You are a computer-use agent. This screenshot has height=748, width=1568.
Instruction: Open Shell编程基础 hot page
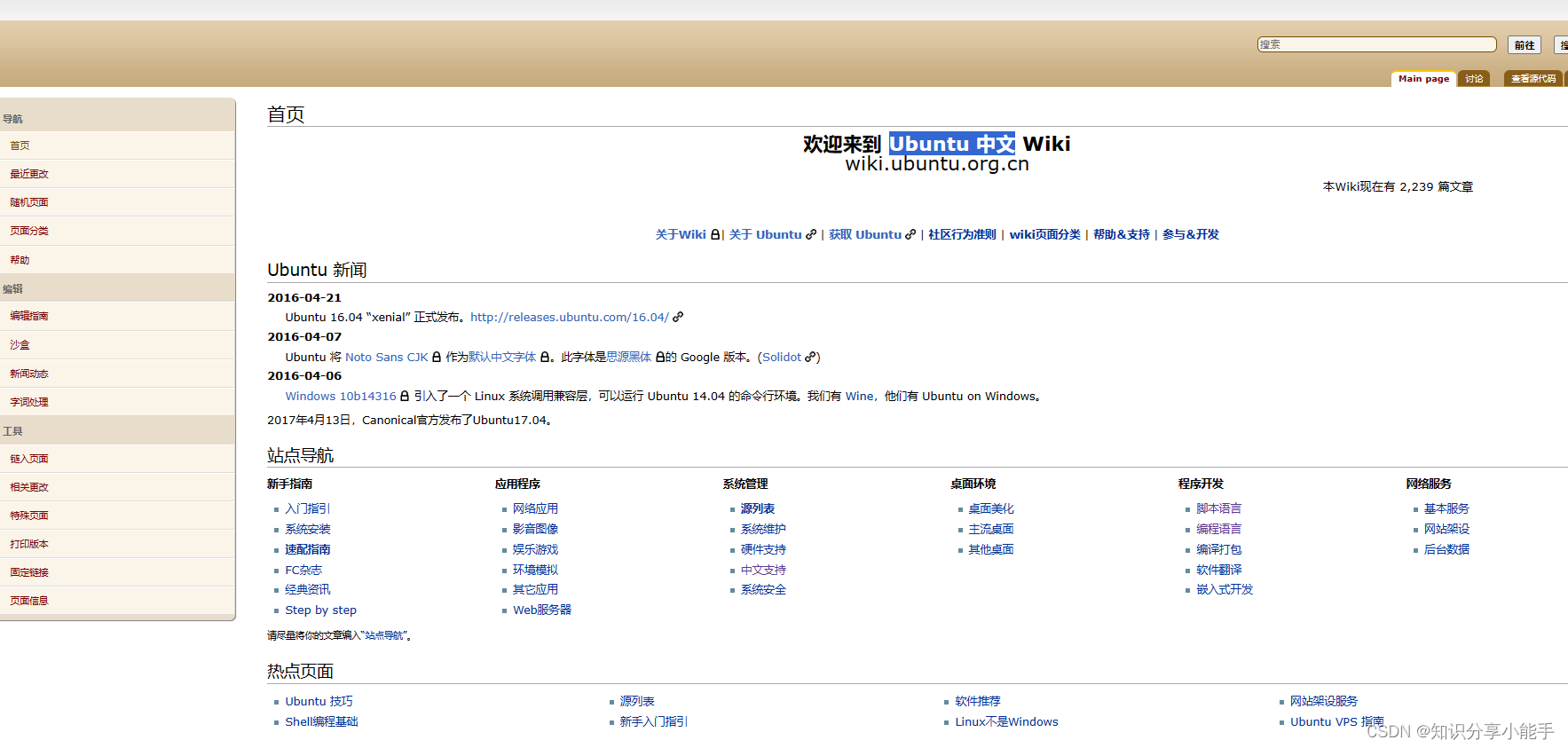321,721
